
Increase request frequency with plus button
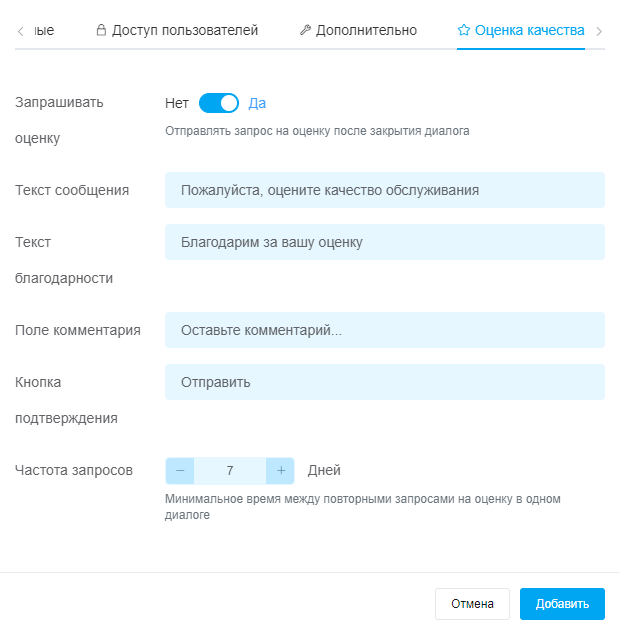coord(281,470)
